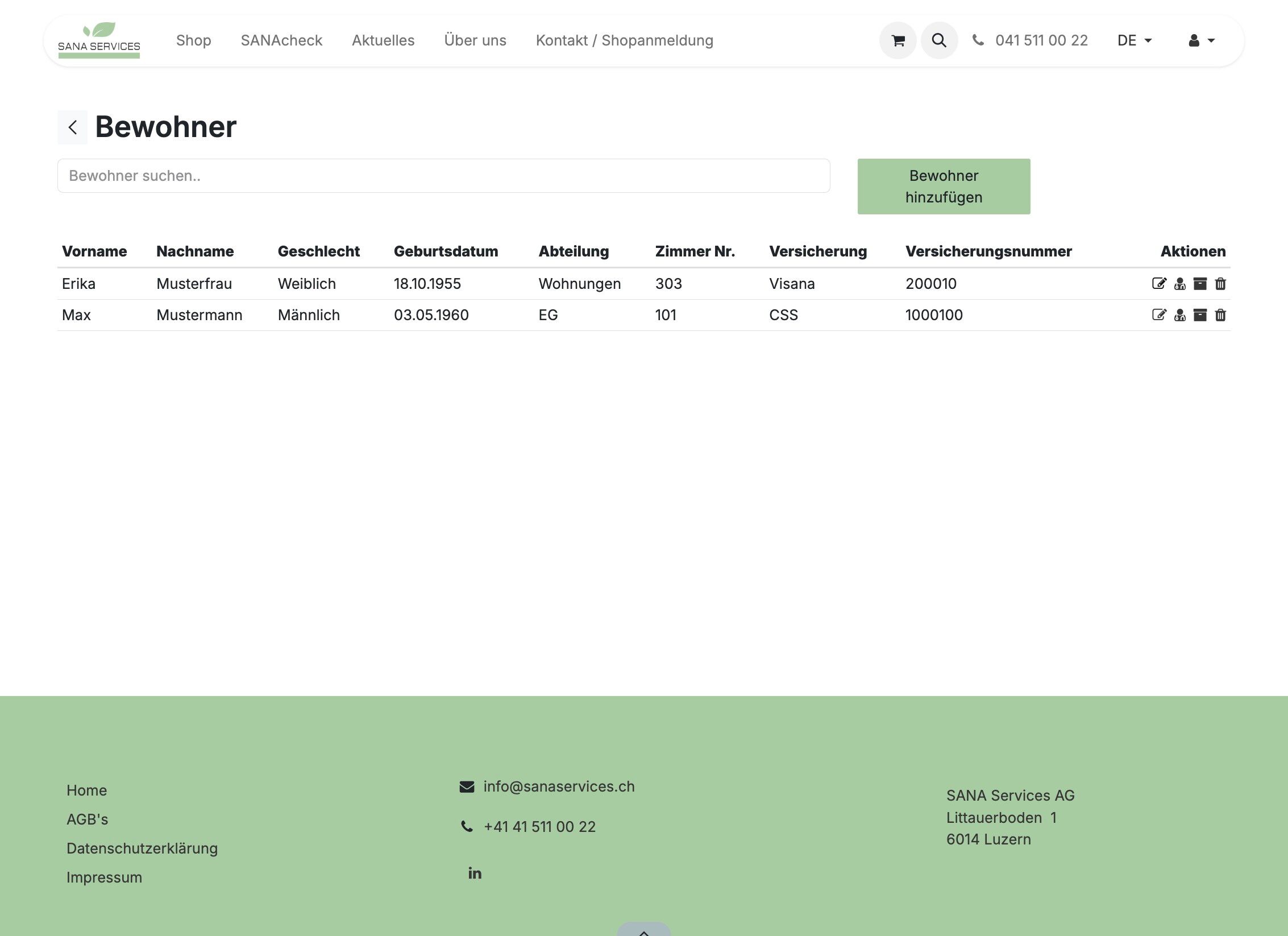Screen dimensions: 1288x936
Task: Click the search magnifier icon
Action: [x=939, y=40]
